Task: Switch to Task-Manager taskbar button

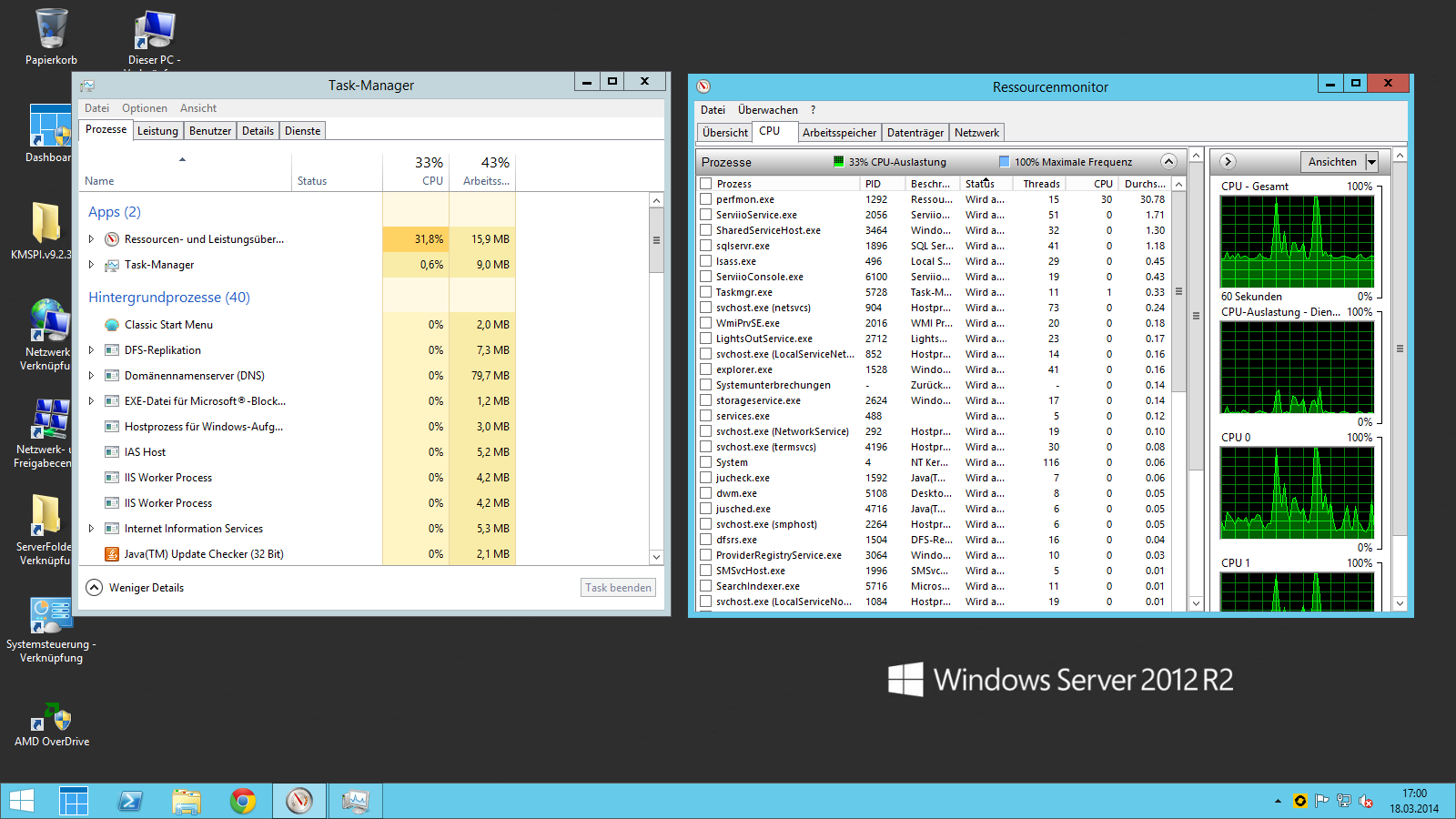Action: point(355,801)
